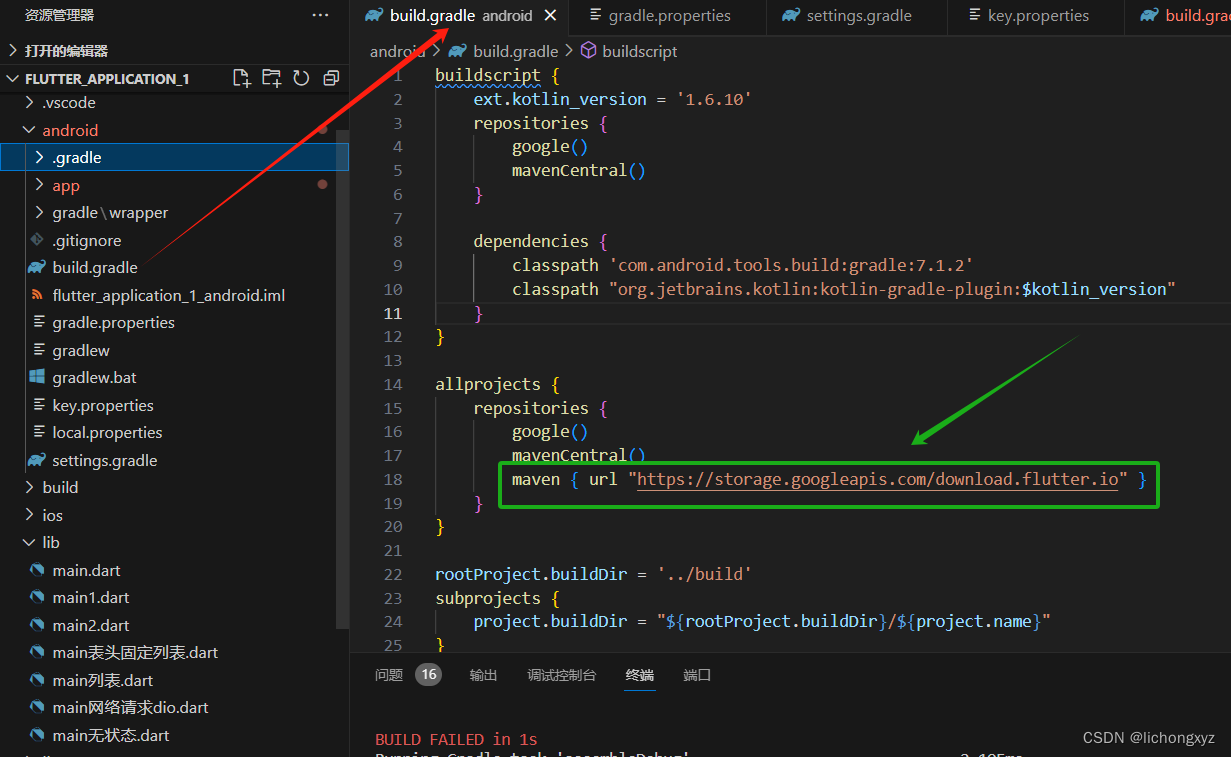This screenshot has width=1231, height=757.
Task: Click the New File icon
Action: click(x=241, y=78)
